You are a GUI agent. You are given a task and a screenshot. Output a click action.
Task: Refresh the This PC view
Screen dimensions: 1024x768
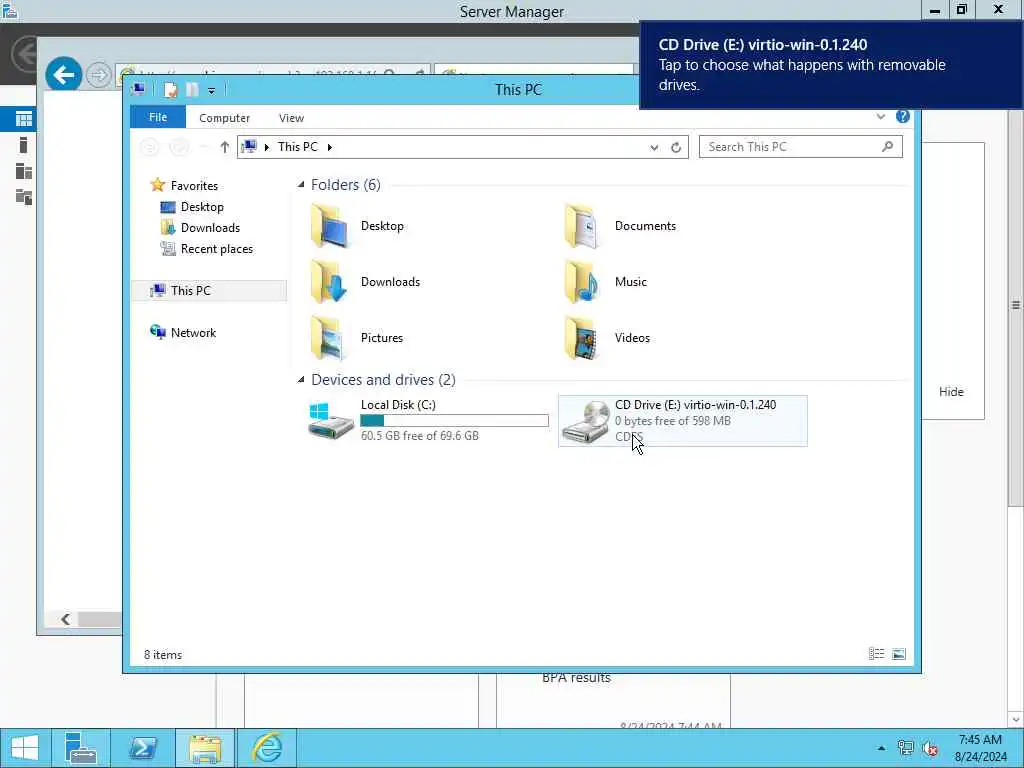tap(676, 148)
